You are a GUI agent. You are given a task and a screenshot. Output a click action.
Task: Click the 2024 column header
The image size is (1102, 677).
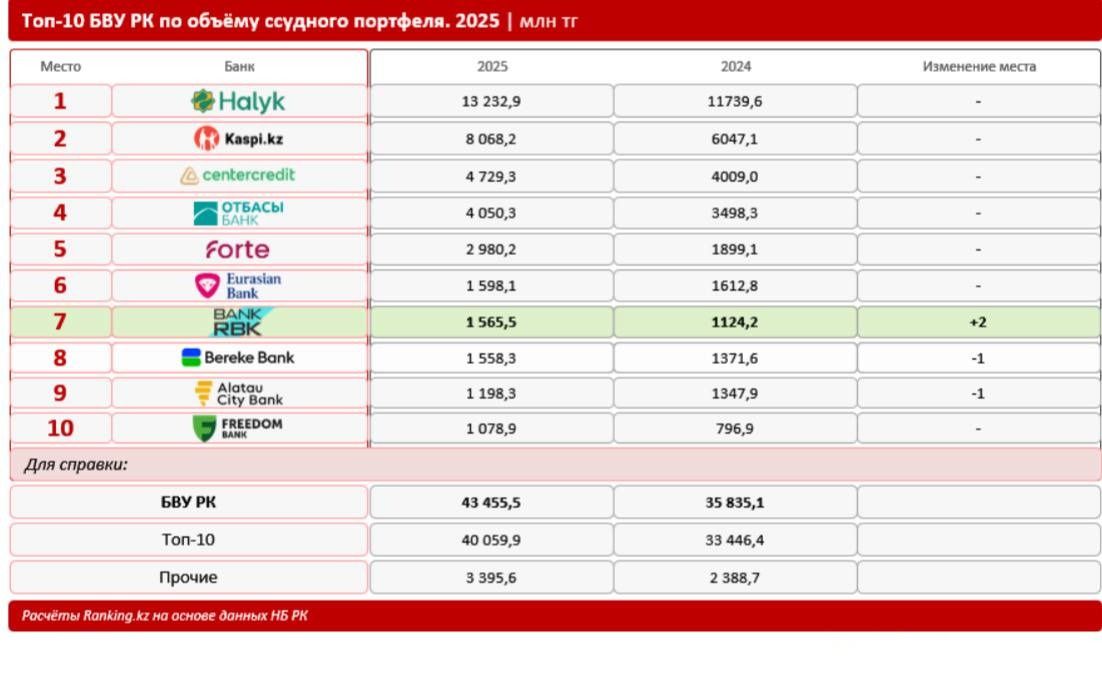point(736,67)
